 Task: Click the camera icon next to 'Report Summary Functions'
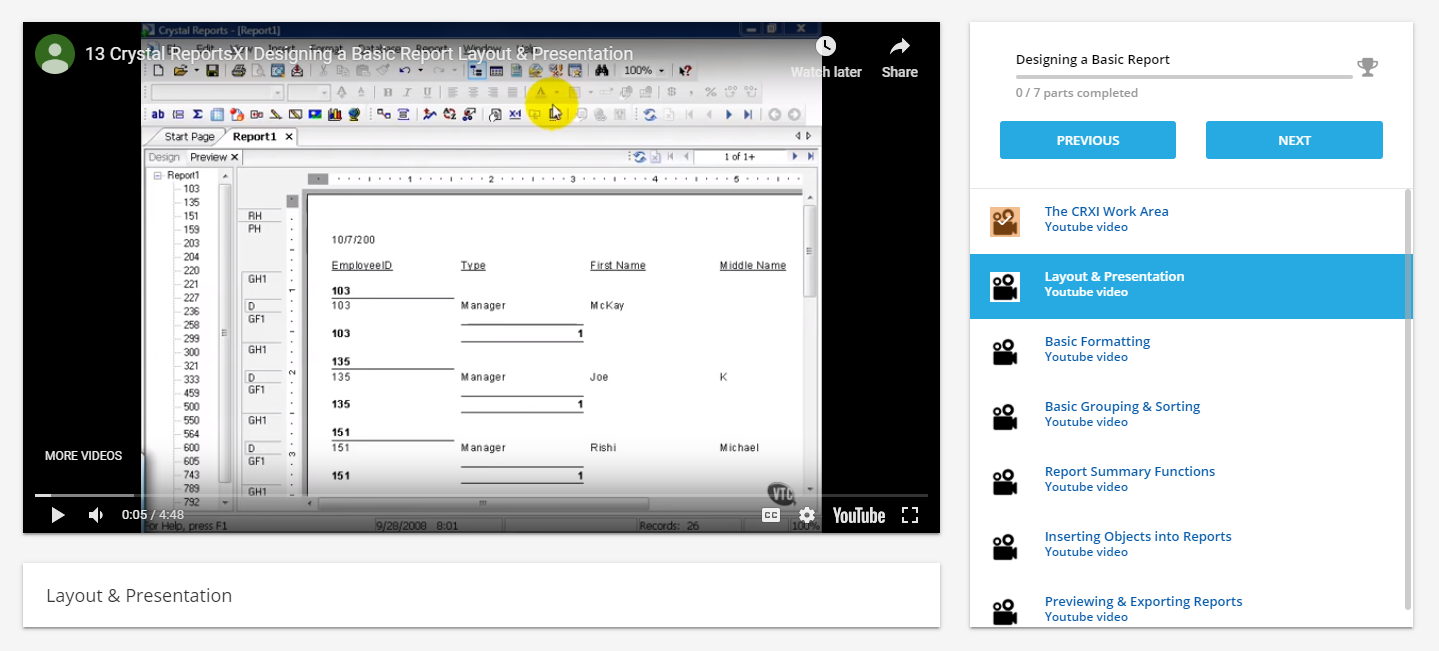tap(1005, 482)
